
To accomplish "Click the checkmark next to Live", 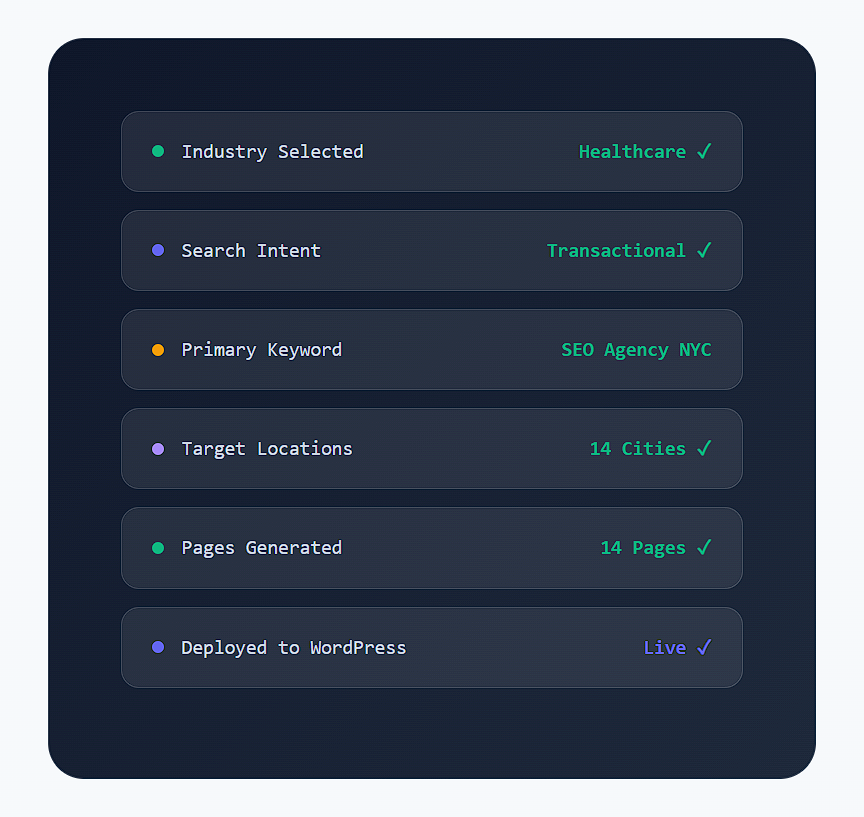I will 704,647.
